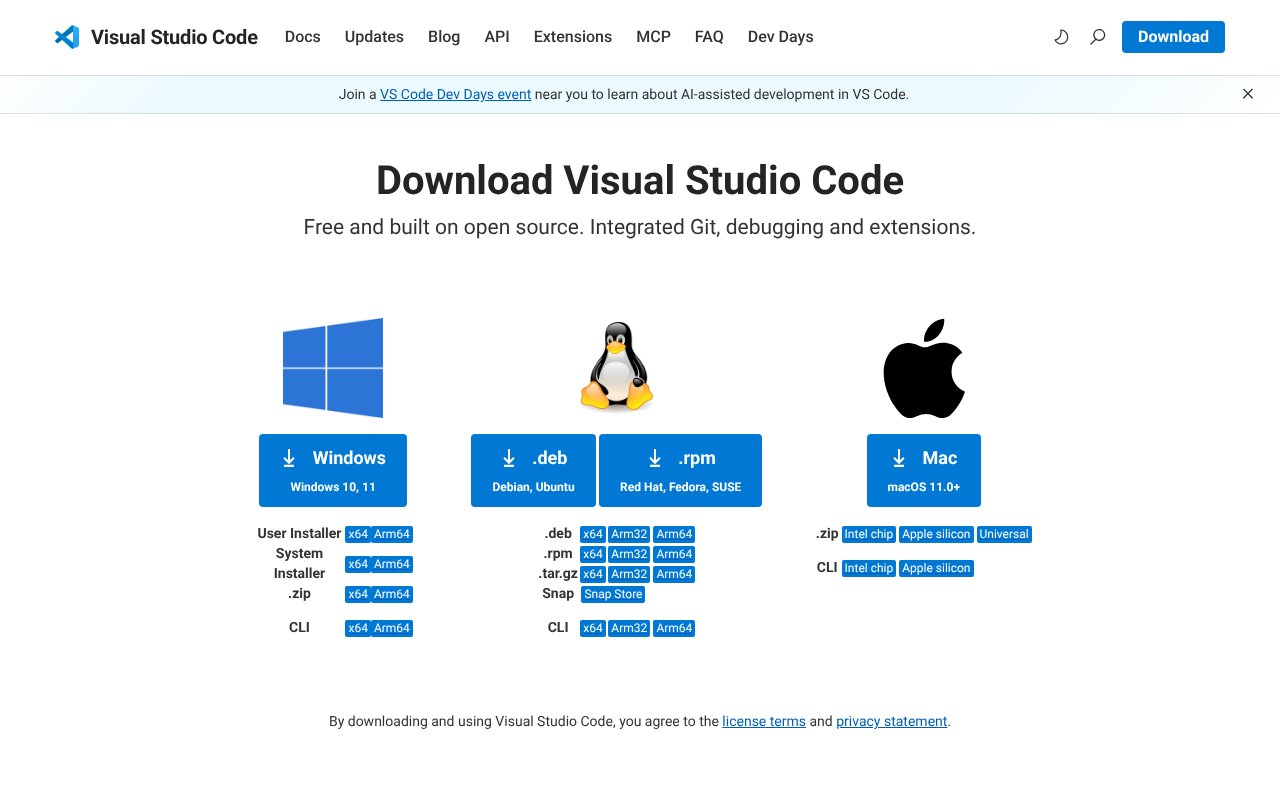Toggle the dark theme moon icon

click(1061, 37)
